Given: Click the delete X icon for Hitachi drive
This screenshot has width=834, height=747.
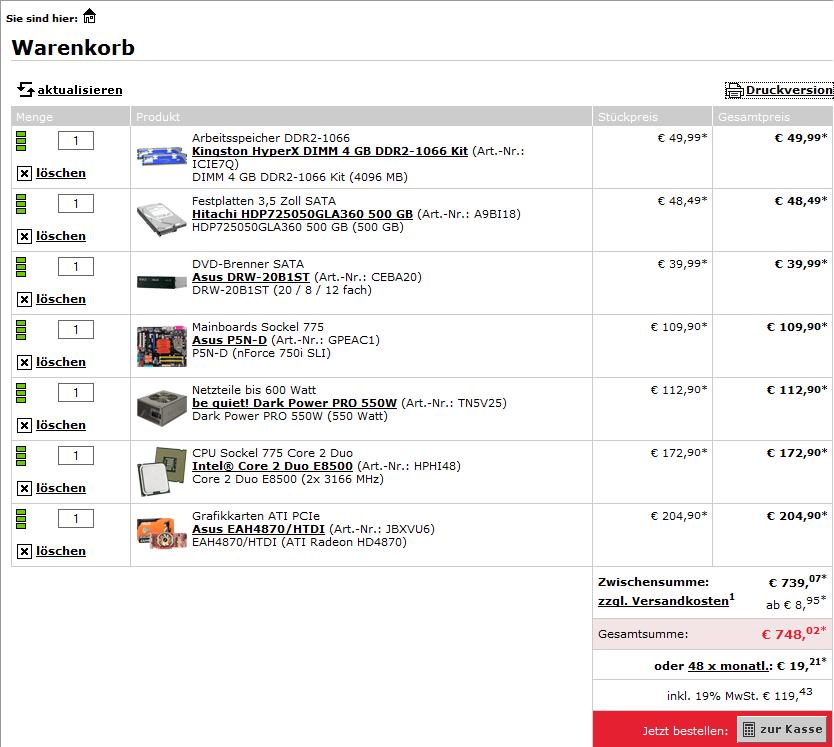Looking at the screenshot, I should (x=24, y=236).
